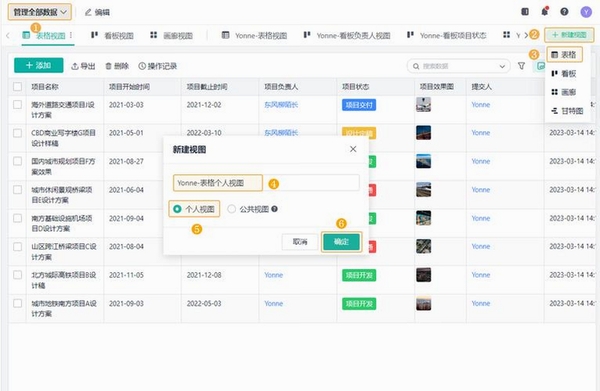Open 提交人 Yonne link in 2021-03-03 row
This screenshot has height=391, width=600.
point(481,104)
